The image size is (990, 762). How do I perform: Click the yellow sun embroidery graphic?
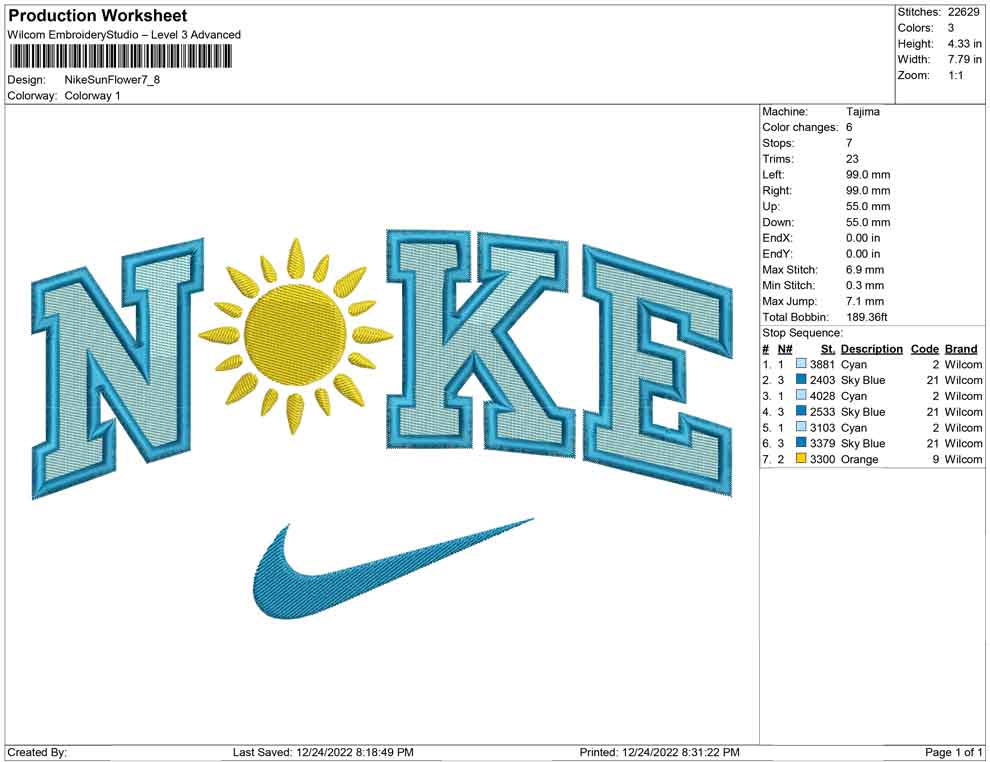coord(295,336)
